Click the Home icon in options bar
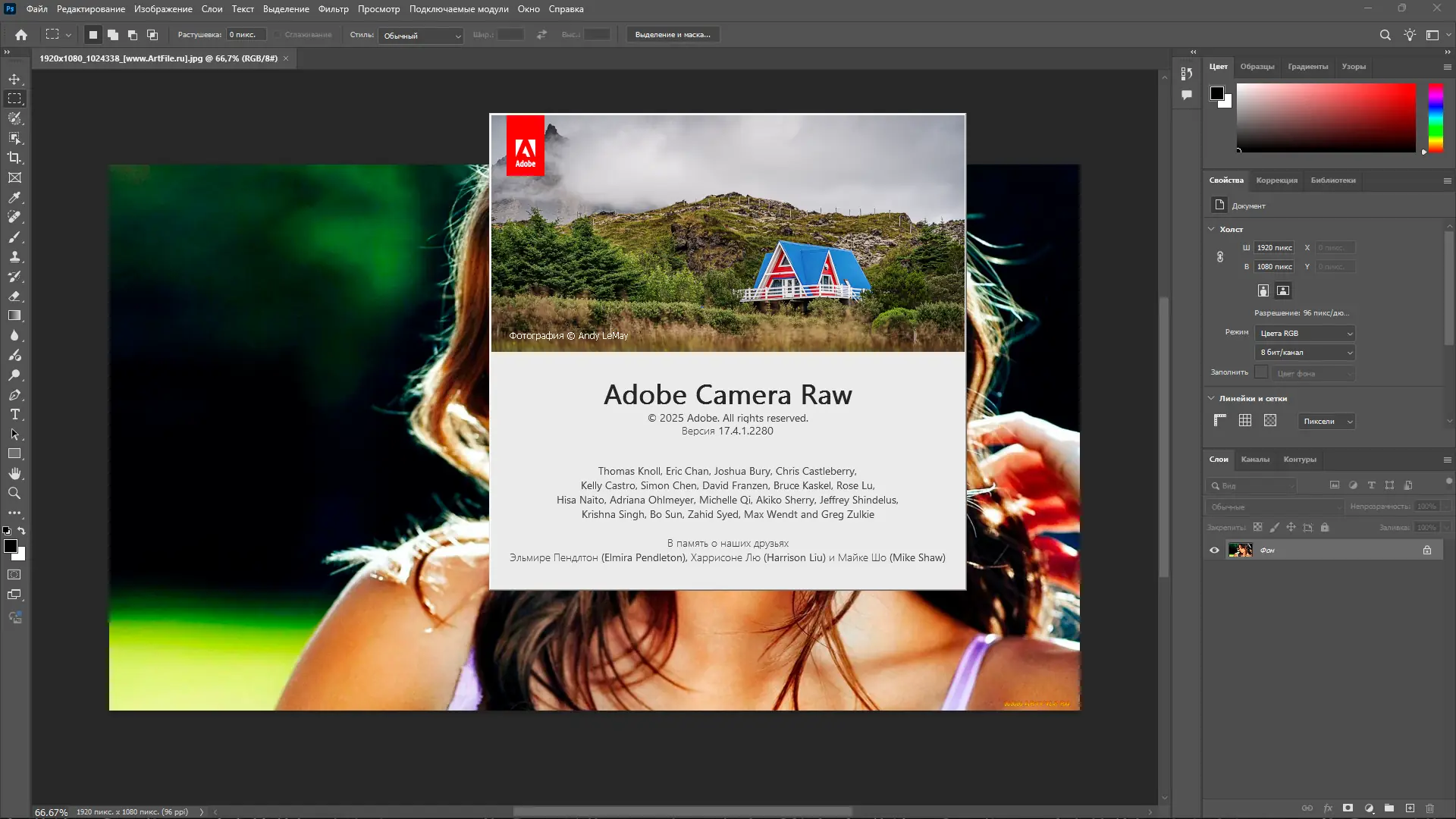Screen dimensions: 1456x819 (21, 35)
